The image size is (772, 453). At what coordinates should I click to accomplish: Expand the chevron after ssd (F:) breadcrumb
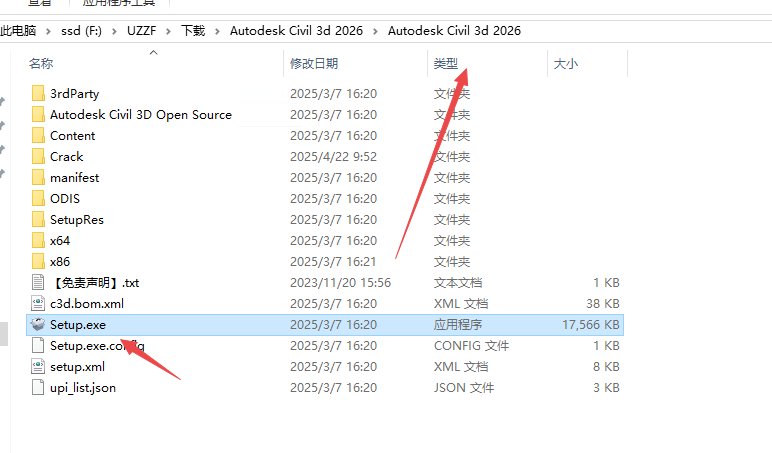click(114, 32)
